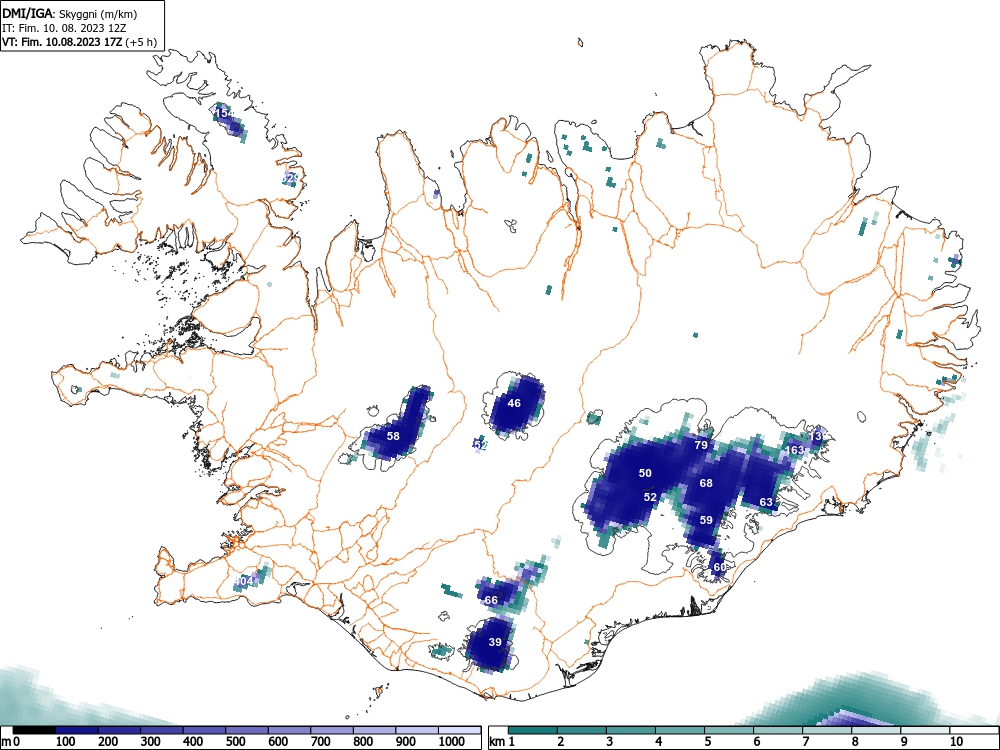
Task: Click the "79" visibility value on the map
Action: [x=702, y=445]
